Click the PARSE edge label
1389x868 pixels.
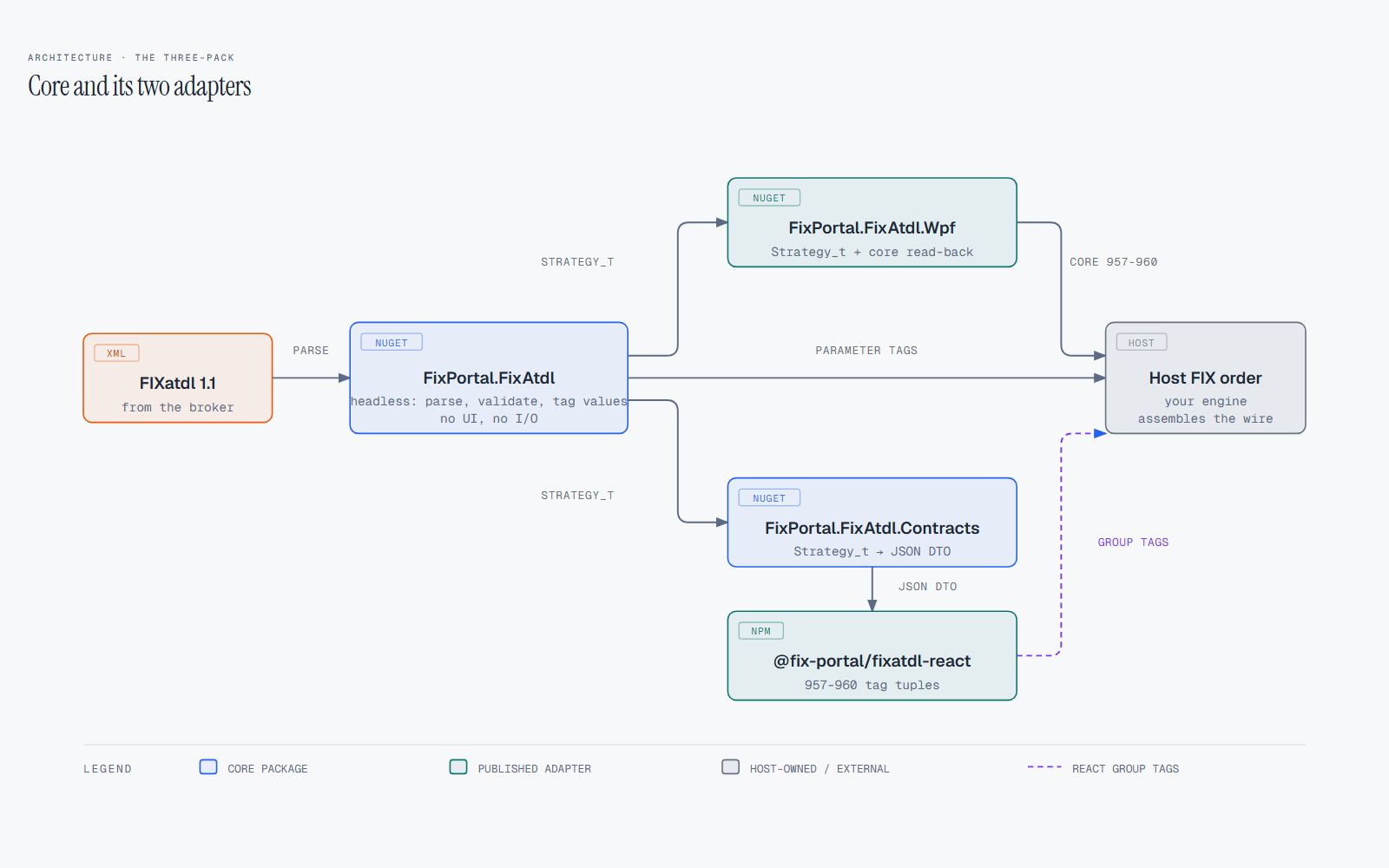(311, 351)
